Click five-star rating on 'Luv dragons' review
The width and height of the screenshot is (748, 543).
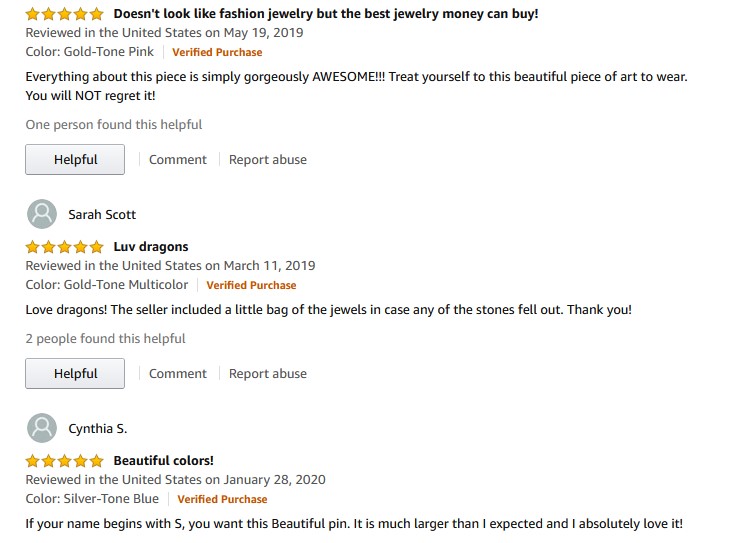pos(64,247)
